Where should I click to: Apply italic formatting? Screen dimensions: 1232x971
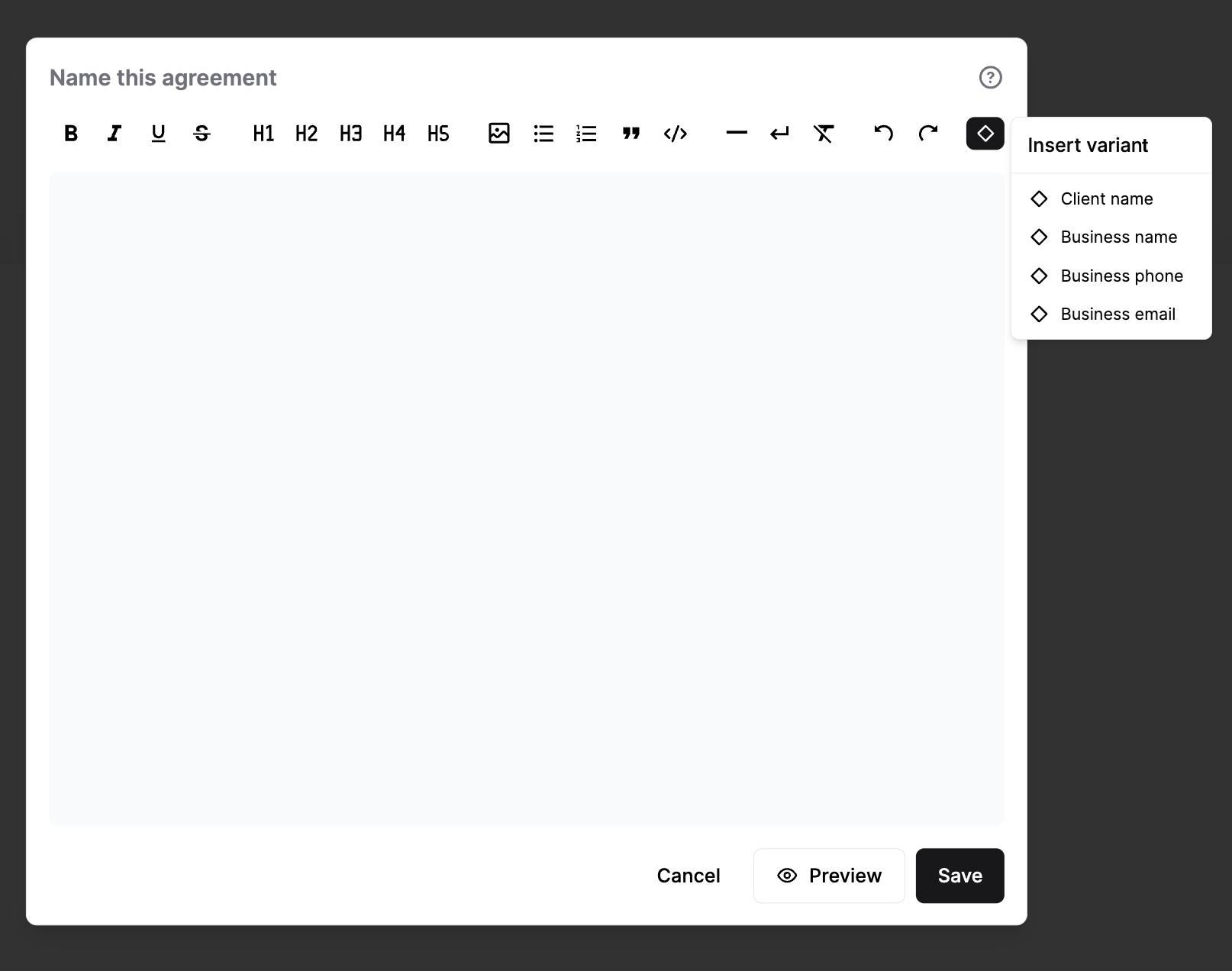click(x=114, y=134)
